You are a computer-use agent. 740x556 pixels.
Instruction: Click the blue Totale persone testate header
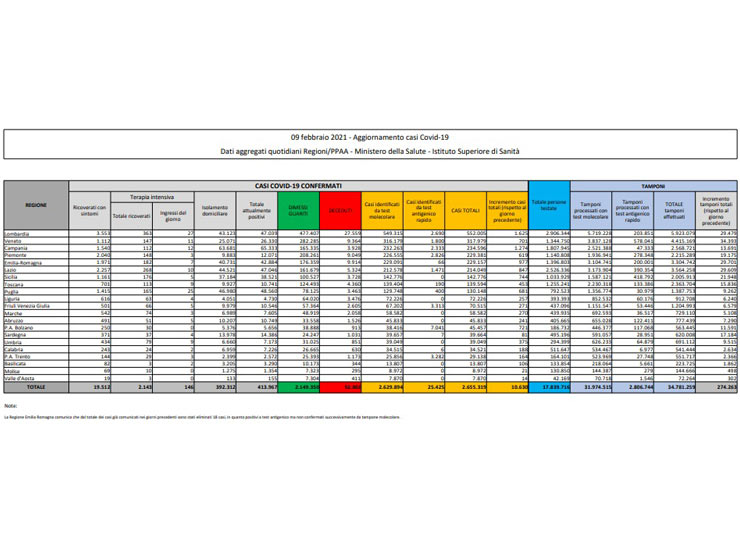pyautogui.click(x=550, y=206)
